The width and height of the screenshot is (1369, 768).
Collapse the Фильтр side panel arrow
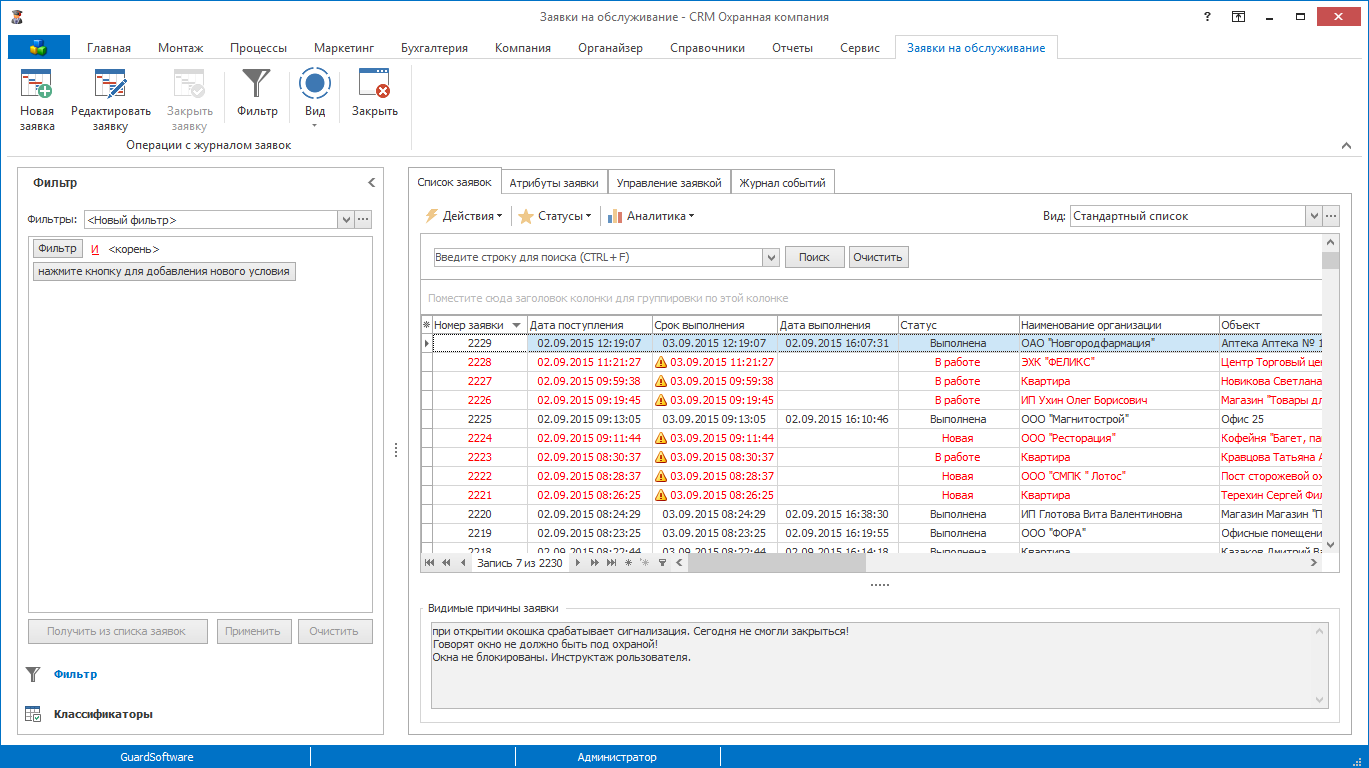371,183
